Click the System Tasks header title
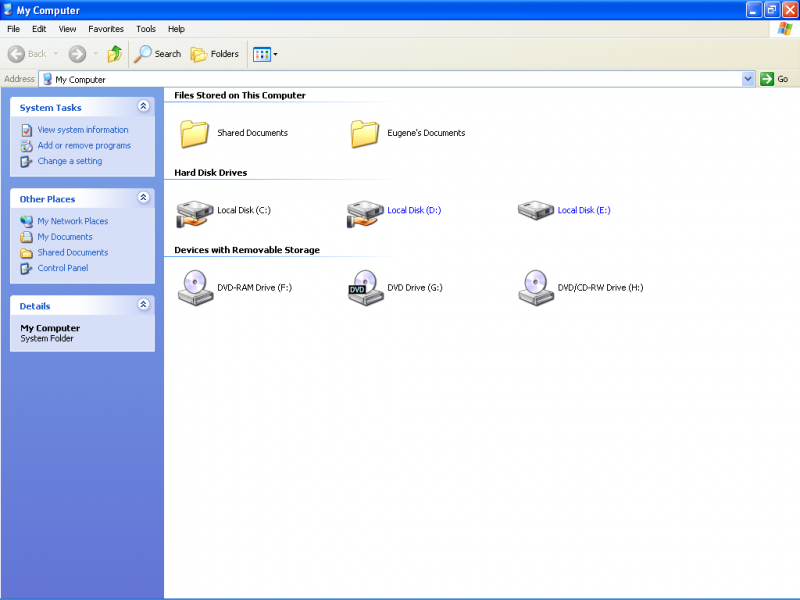 pyautogui.click(x=51, y=108)
